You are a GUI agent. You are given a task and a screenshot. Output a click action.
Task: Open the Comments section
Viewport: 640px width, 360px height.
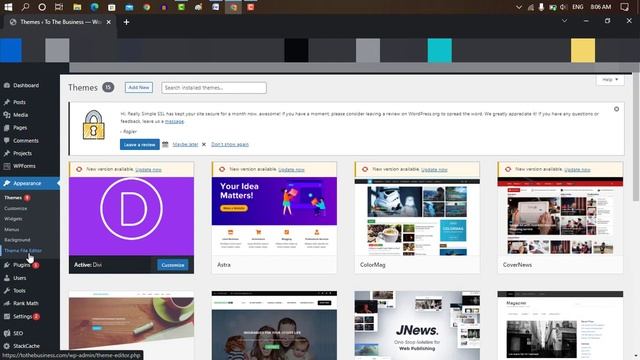tap(26, 140)
